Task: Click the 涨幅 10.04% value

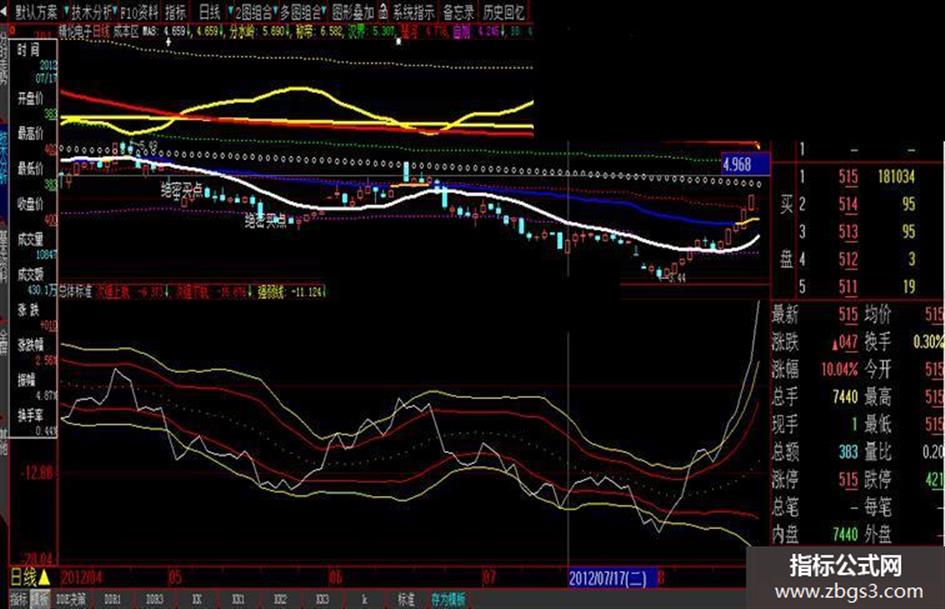Action: pyautogui.click(x=840, y=369)
